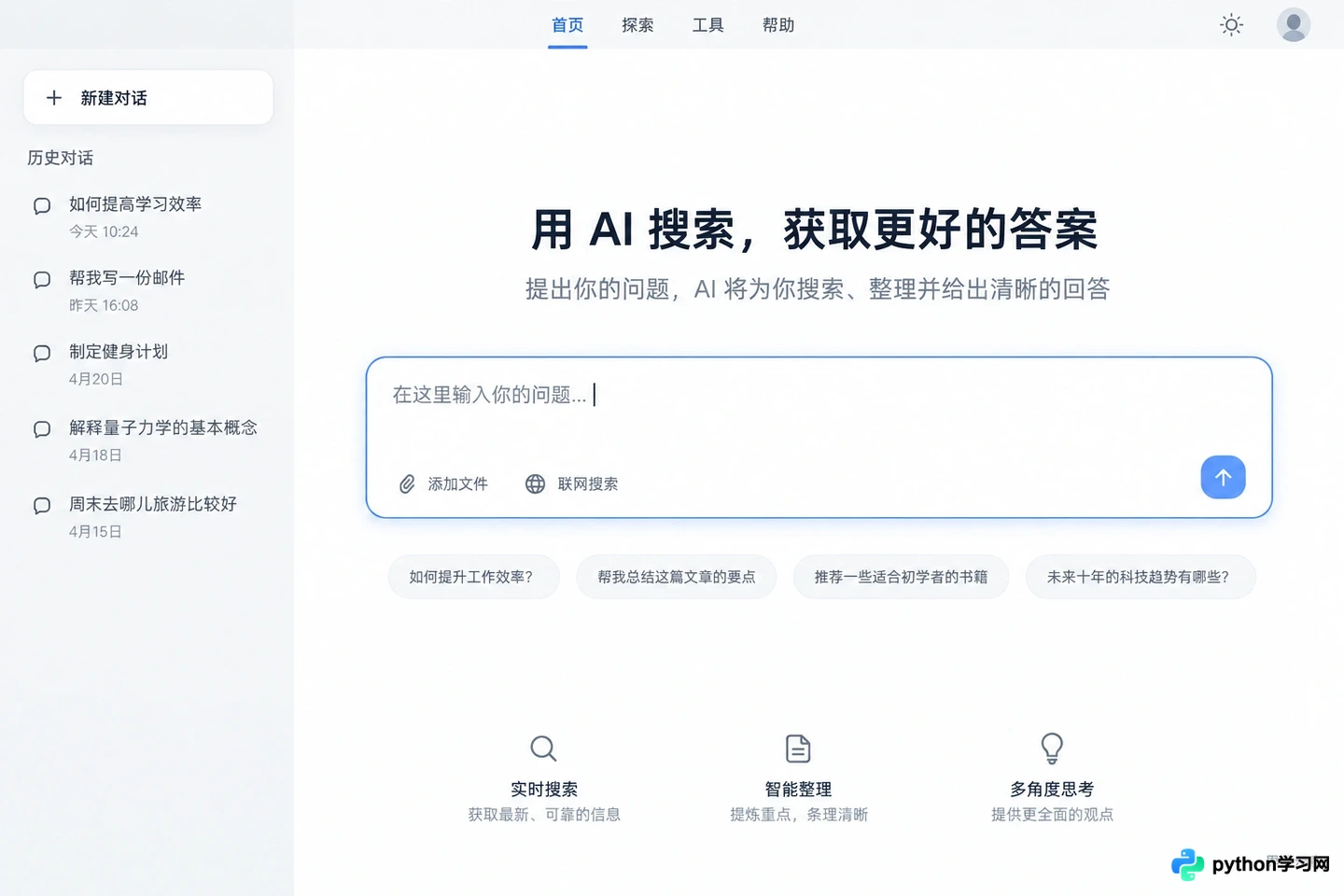Choose the suggestion 帮我总结这篇文章的要点
The image size is (1344, 896).
pos(677,577)
